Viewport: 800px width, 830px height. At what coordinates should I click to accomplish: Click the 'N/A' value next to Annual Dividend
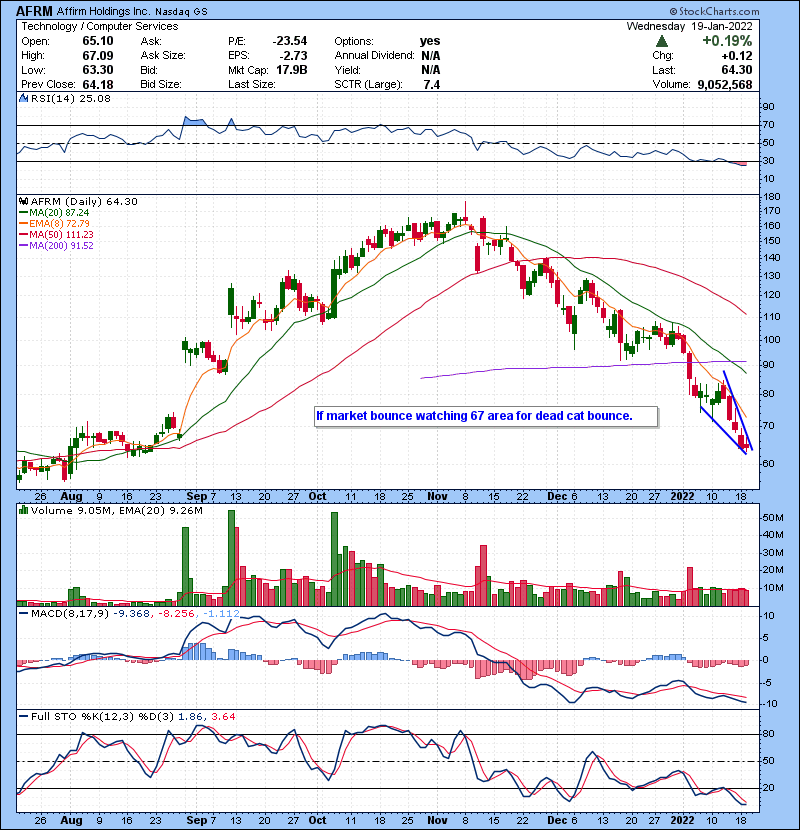point(430,55)
